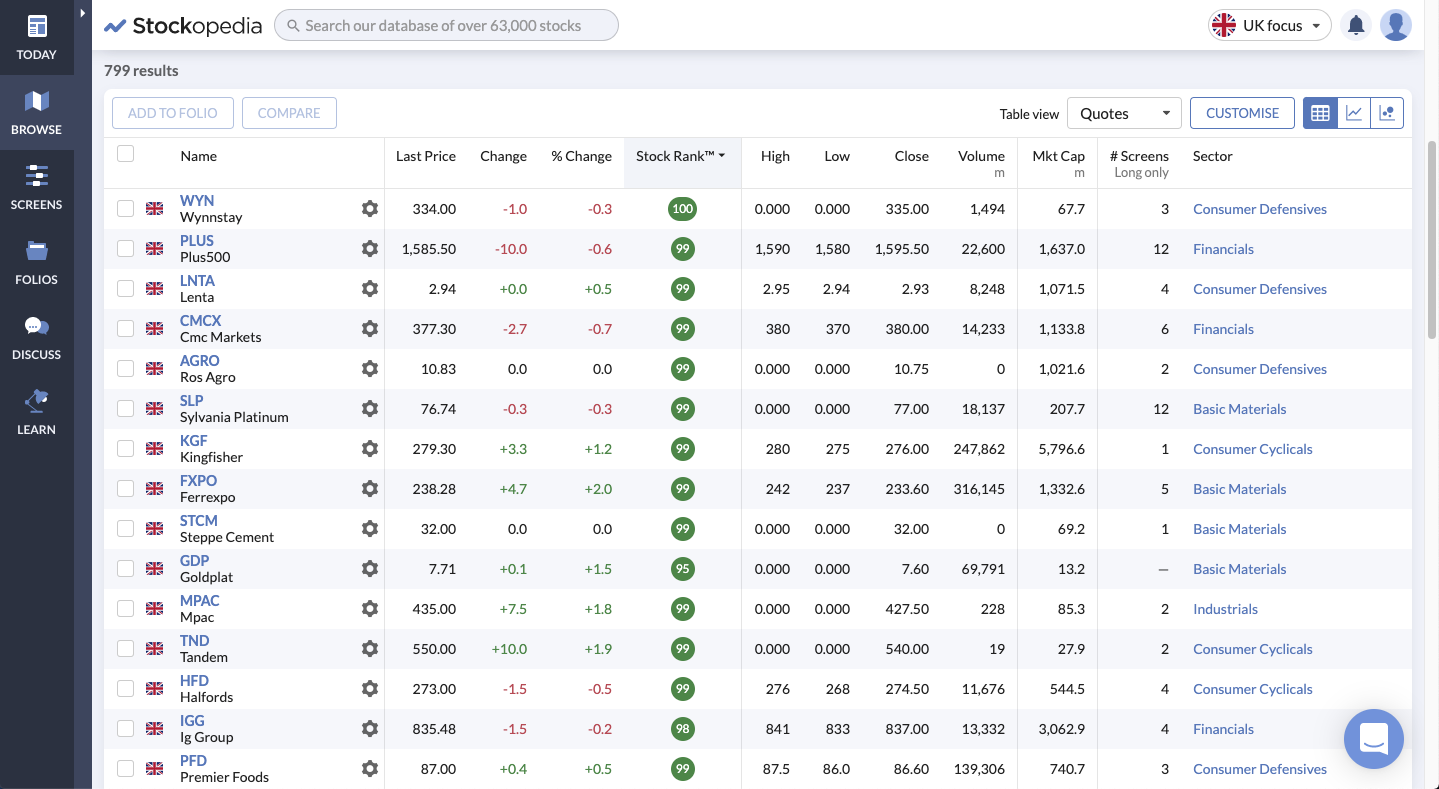
Task: Open the WYN ticker link
Action: pos(197,201)
